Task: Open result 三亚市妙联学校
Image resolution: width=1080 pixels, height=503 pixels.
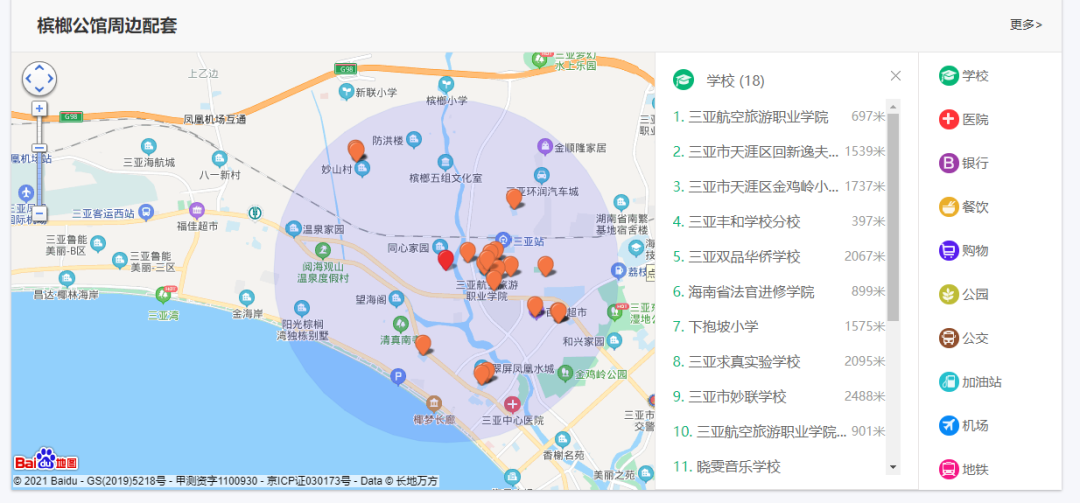Action: (779, 397)
